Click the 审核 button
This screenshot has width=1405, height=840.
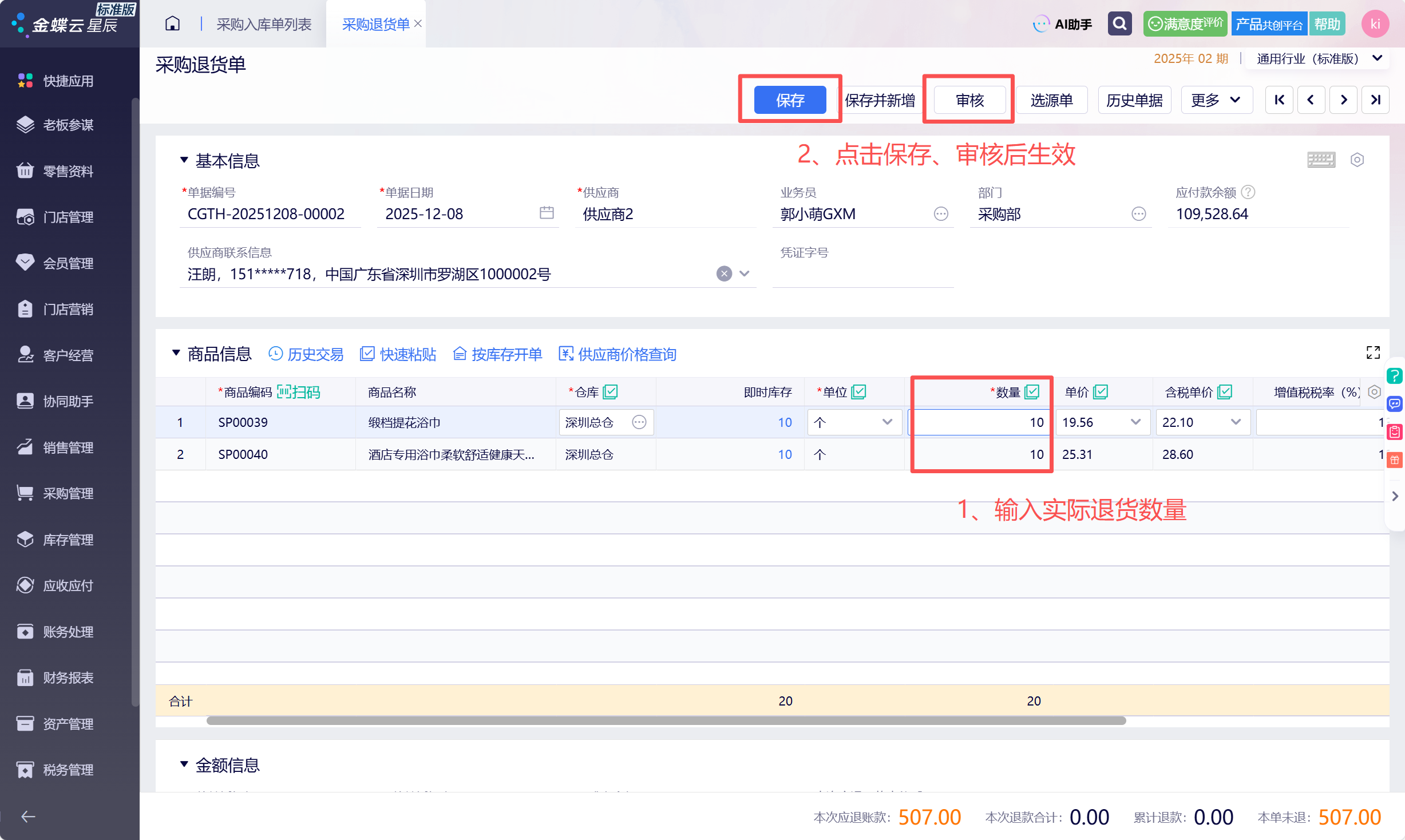(969, 100)
